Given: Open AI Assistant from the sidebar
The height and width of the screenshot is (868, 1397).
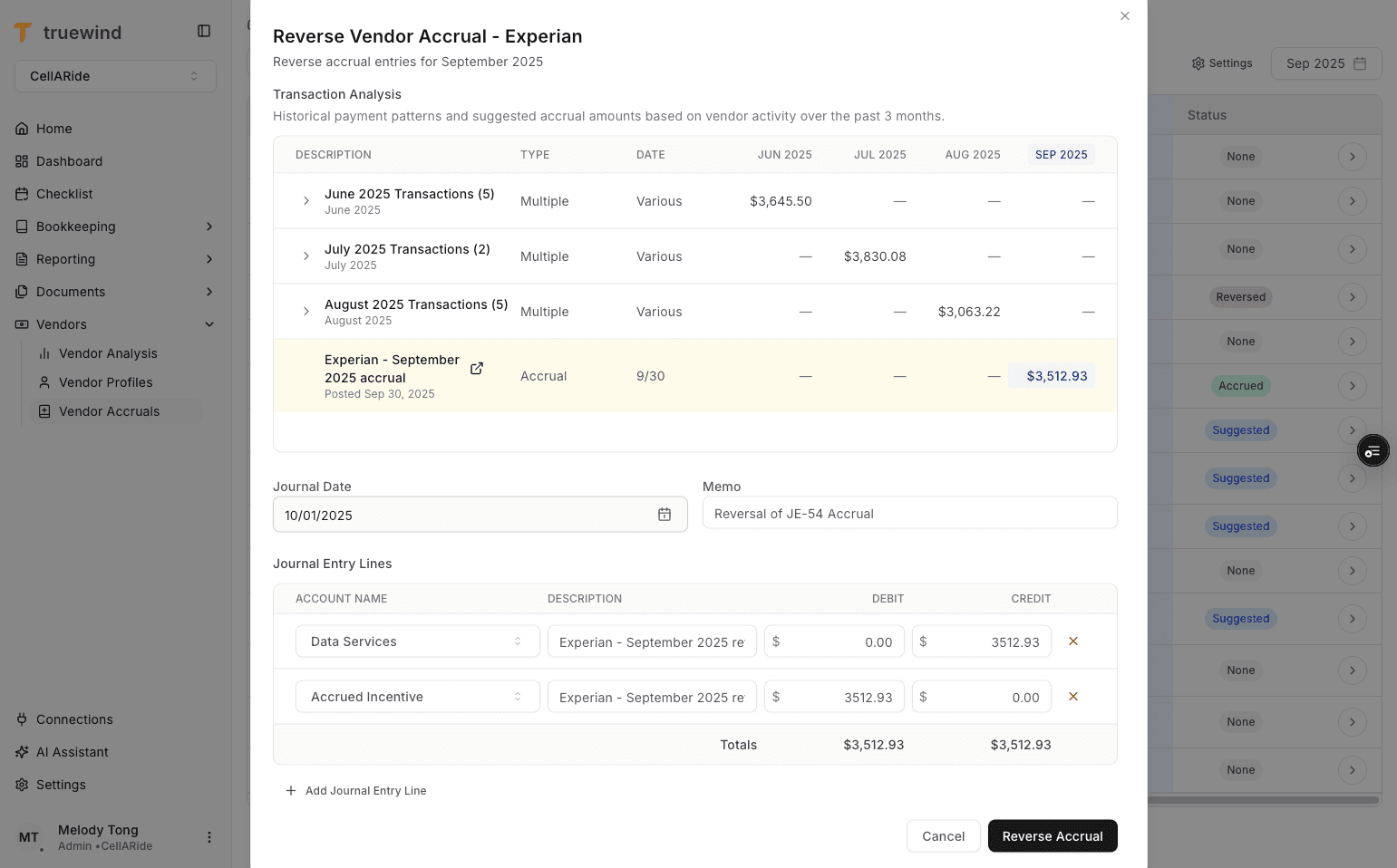Looking at the screenshot, I should coord(115,752).
